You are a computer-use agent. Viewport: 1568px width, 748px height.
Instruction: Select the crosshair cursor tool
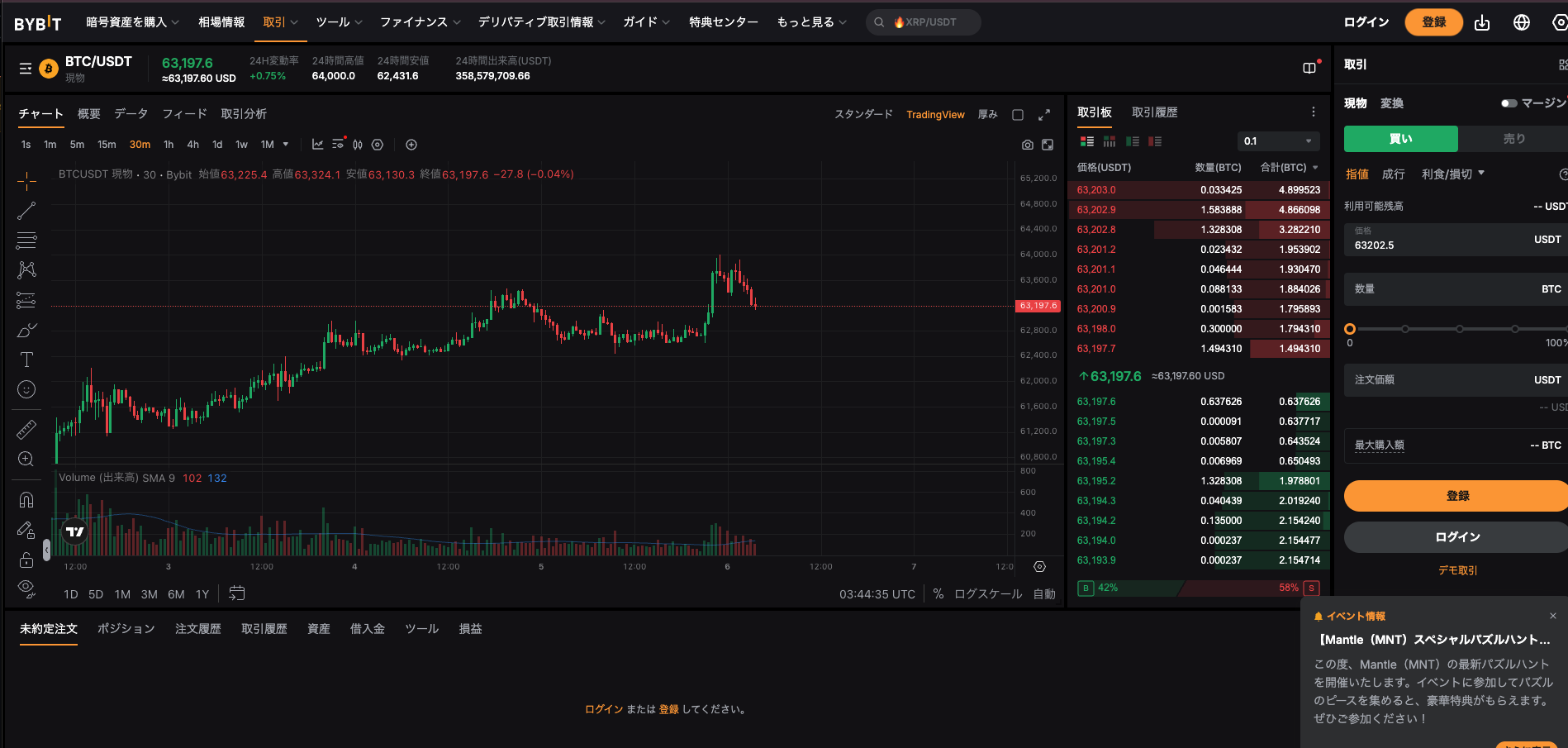[x=26, y=180]
